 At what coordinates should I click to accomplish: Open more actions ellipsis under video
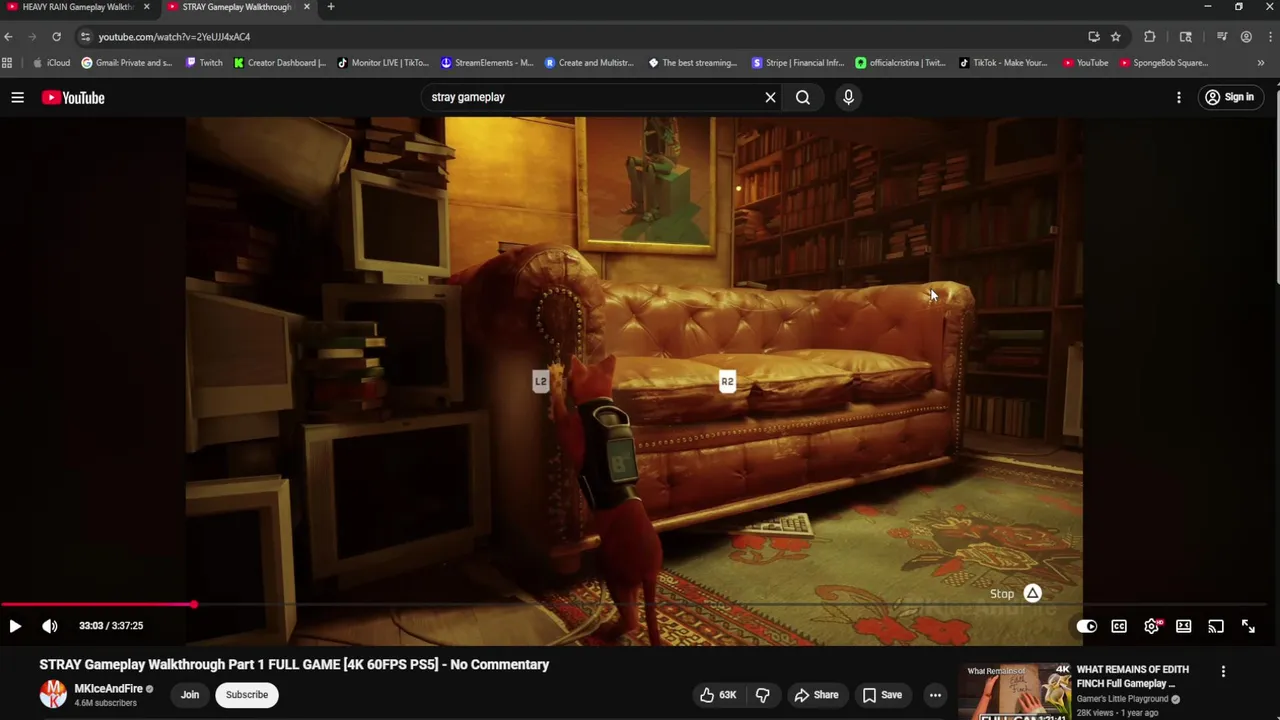935,695
